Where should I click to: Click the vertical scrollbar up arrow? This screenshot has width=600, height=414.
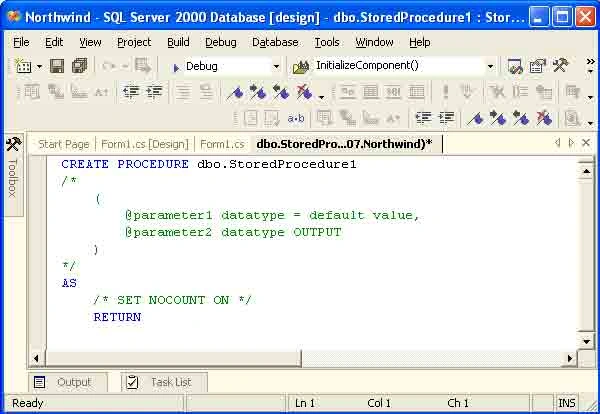click(x=586, y=171)
